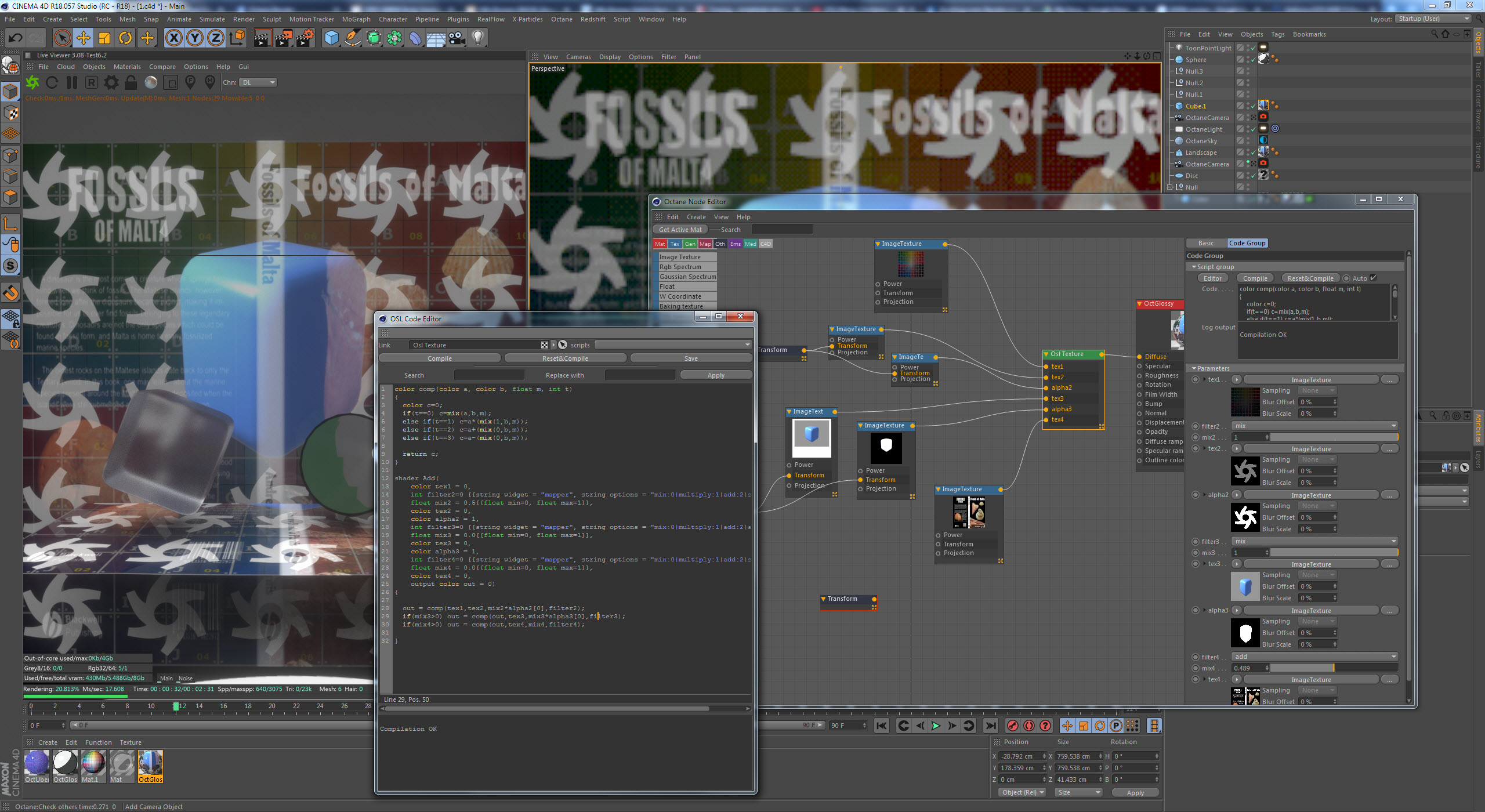
Task: Open the MoGraph menu
Action: click(356, 19)
